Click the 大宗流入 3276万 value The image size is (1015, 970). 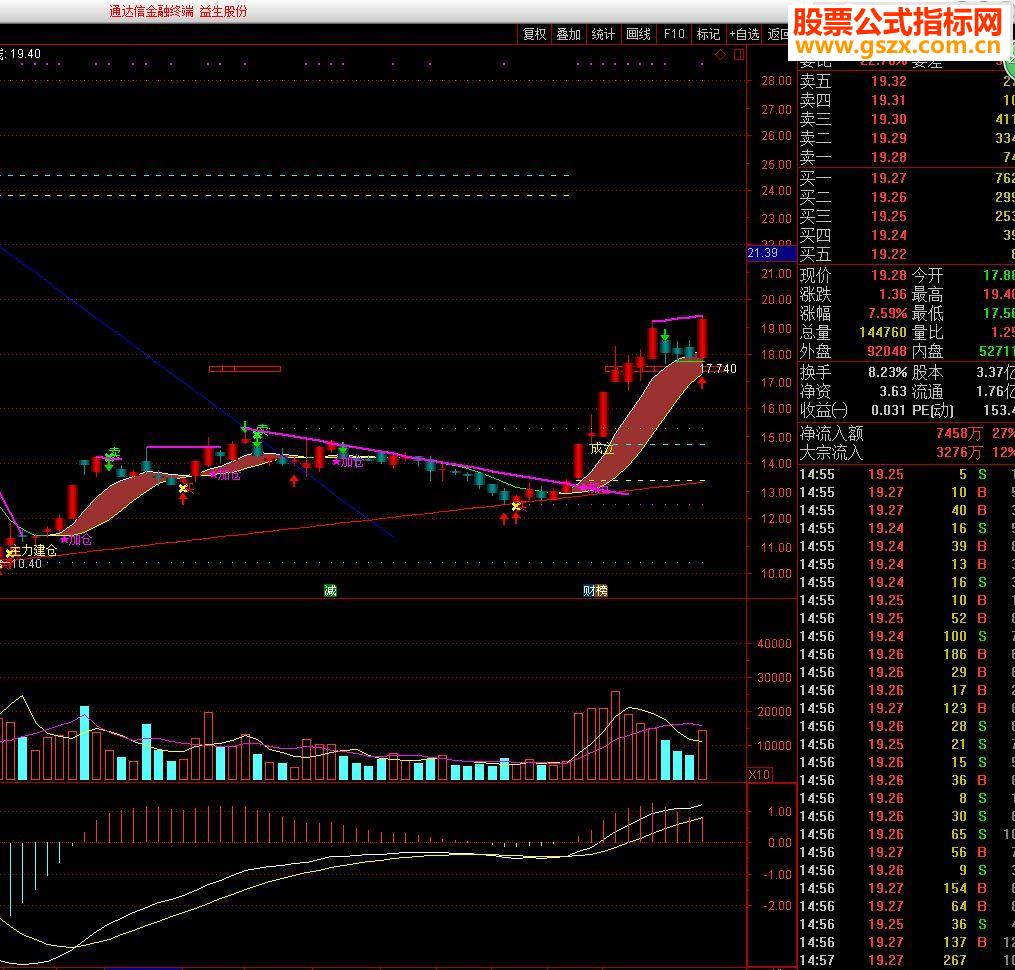click(959, 452)
